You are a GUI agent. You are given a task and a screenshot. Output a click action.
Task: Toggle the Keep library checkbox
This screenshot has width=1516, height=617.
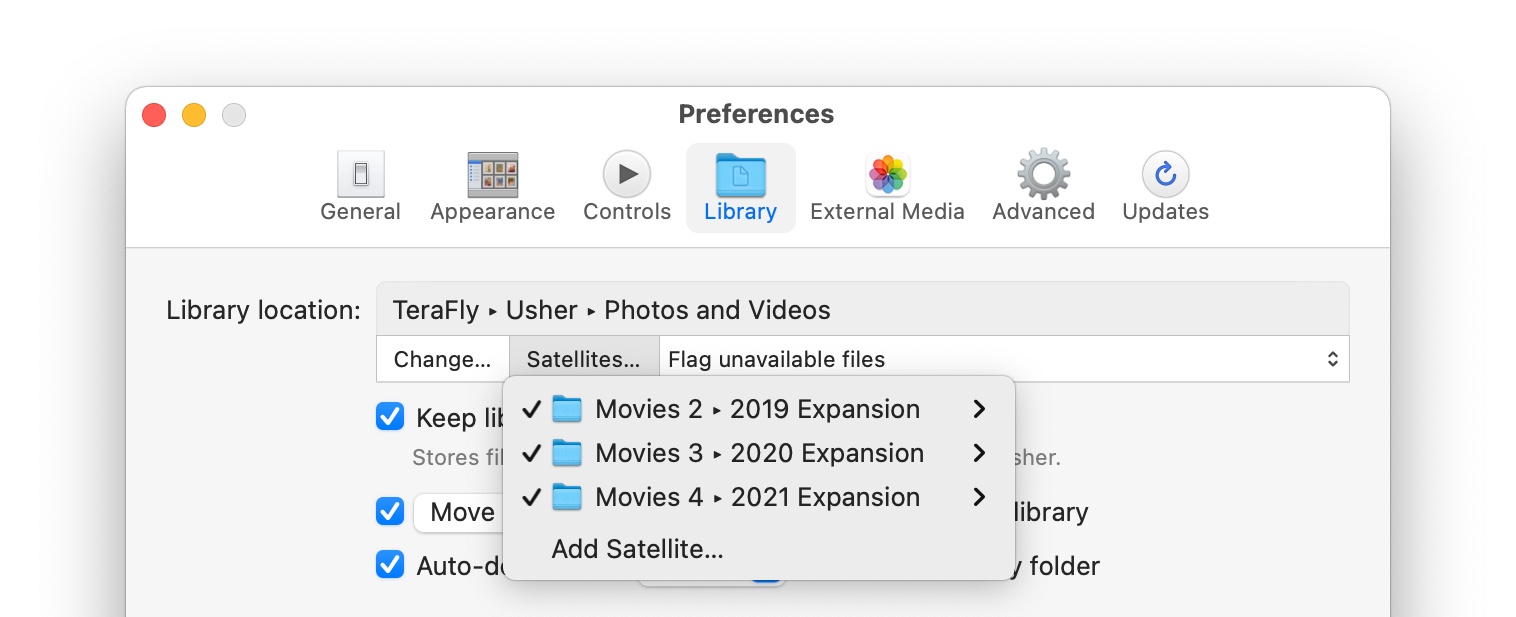click(390, 417)
